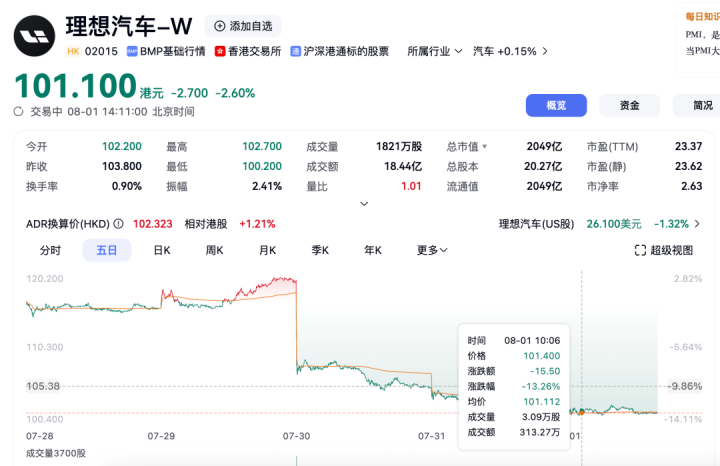The height and width of the screenshot is (466, 720).
Task: Open the 简况 section button
Action: (697, 106)
